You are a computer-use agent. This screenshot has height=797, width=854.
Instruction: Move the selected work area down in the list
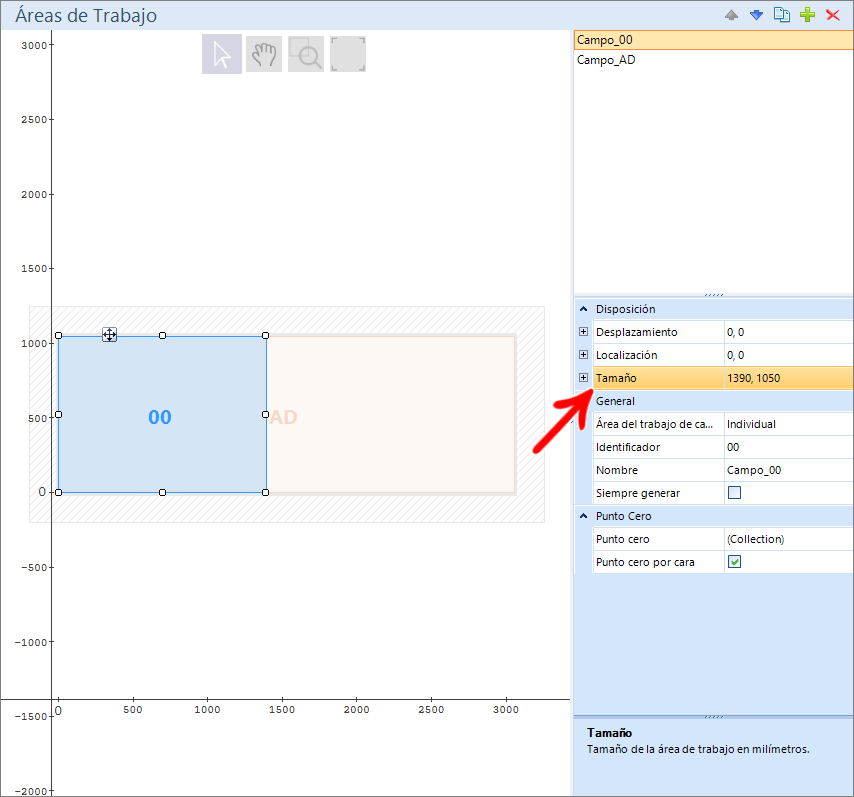point(757,16)
